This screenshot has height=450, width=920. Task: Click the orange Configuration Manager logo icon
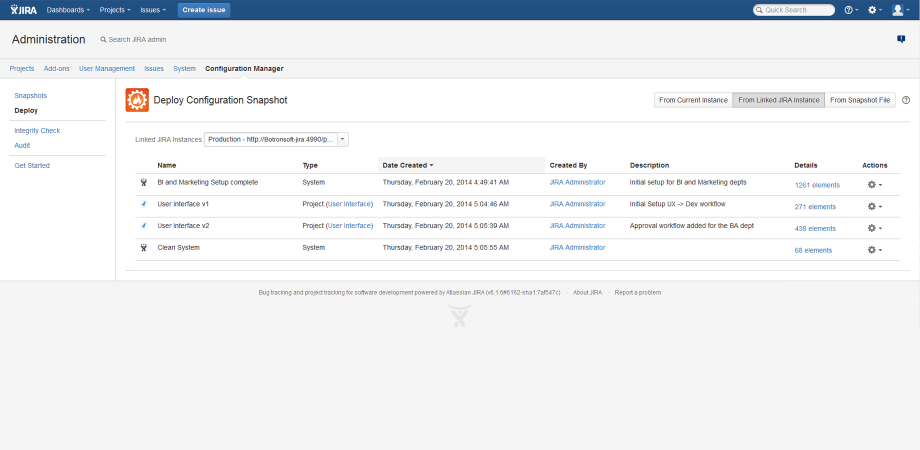pos(137,100)
